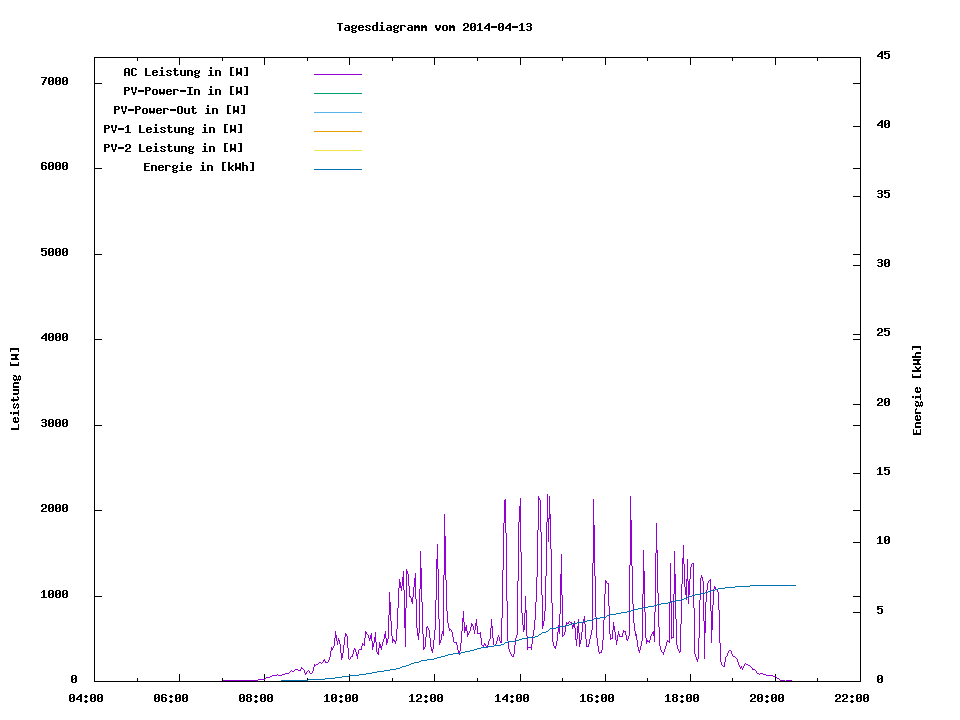Click the 25 tick label on right axis
Image resolution: width=960 pixels, height=720 pixels.
pos(883,333)
